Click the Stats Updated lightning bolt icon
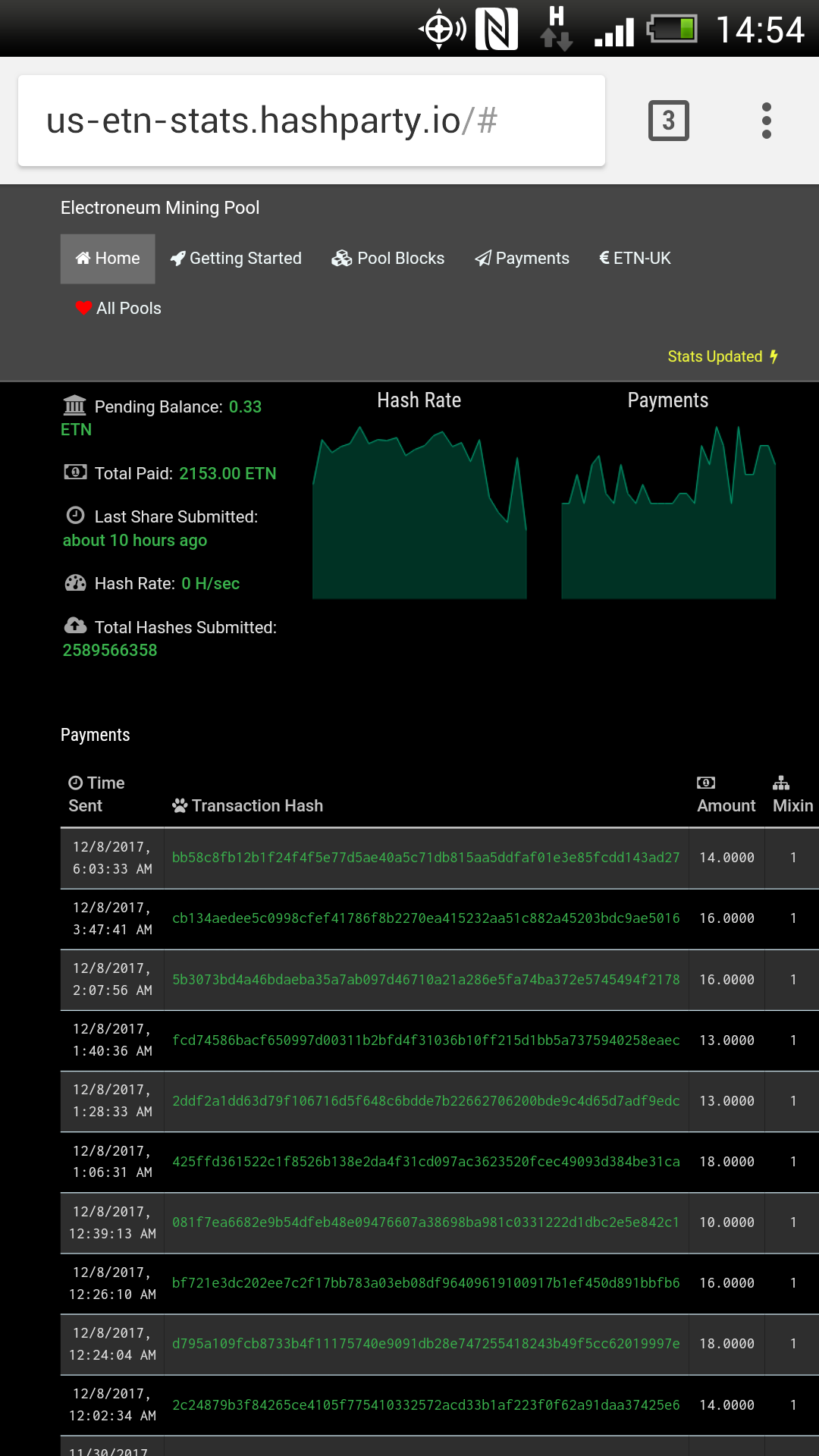 [773, 356]
